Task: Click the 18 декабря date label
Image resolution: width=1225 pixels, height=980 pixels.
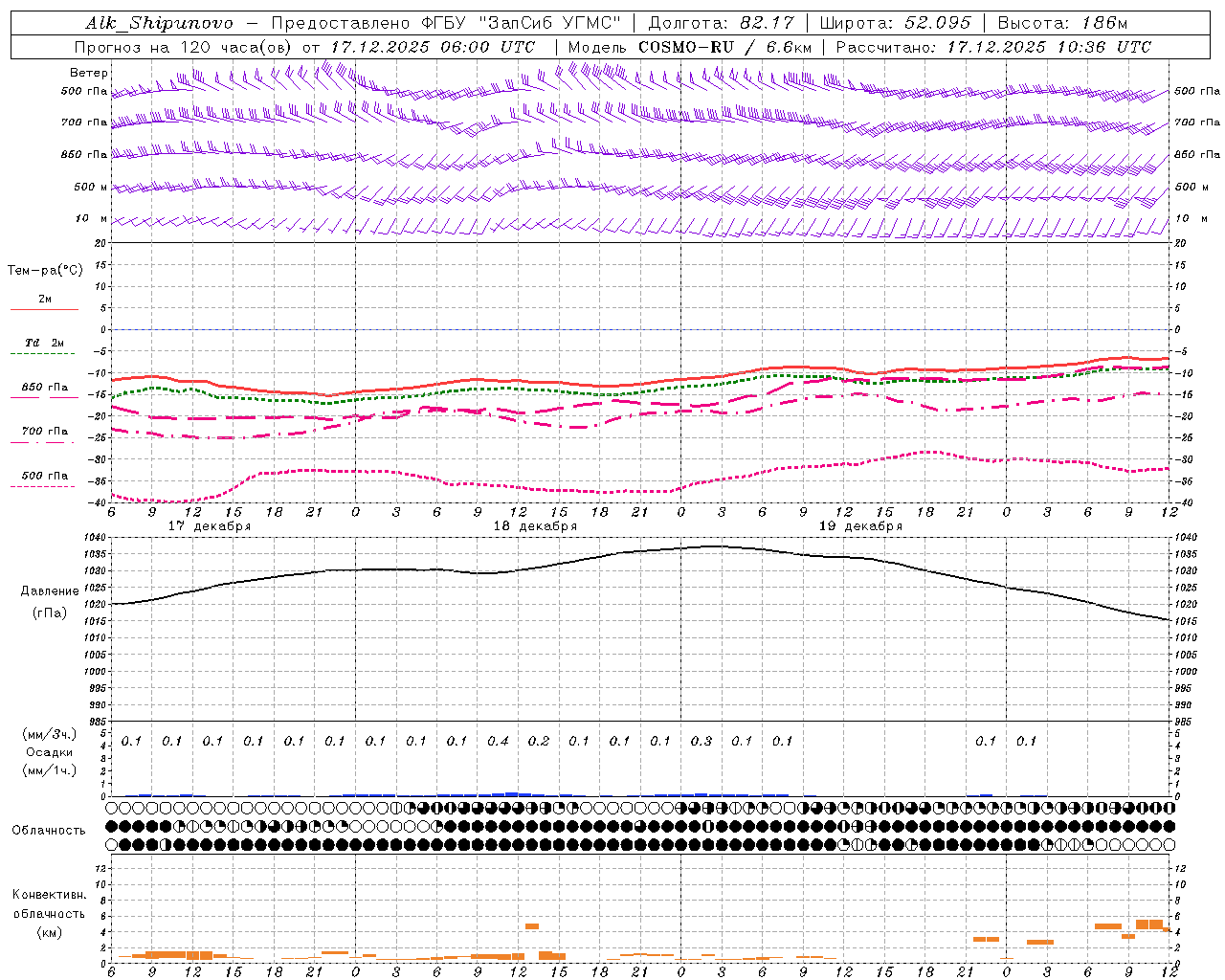Action: [535, 526]
